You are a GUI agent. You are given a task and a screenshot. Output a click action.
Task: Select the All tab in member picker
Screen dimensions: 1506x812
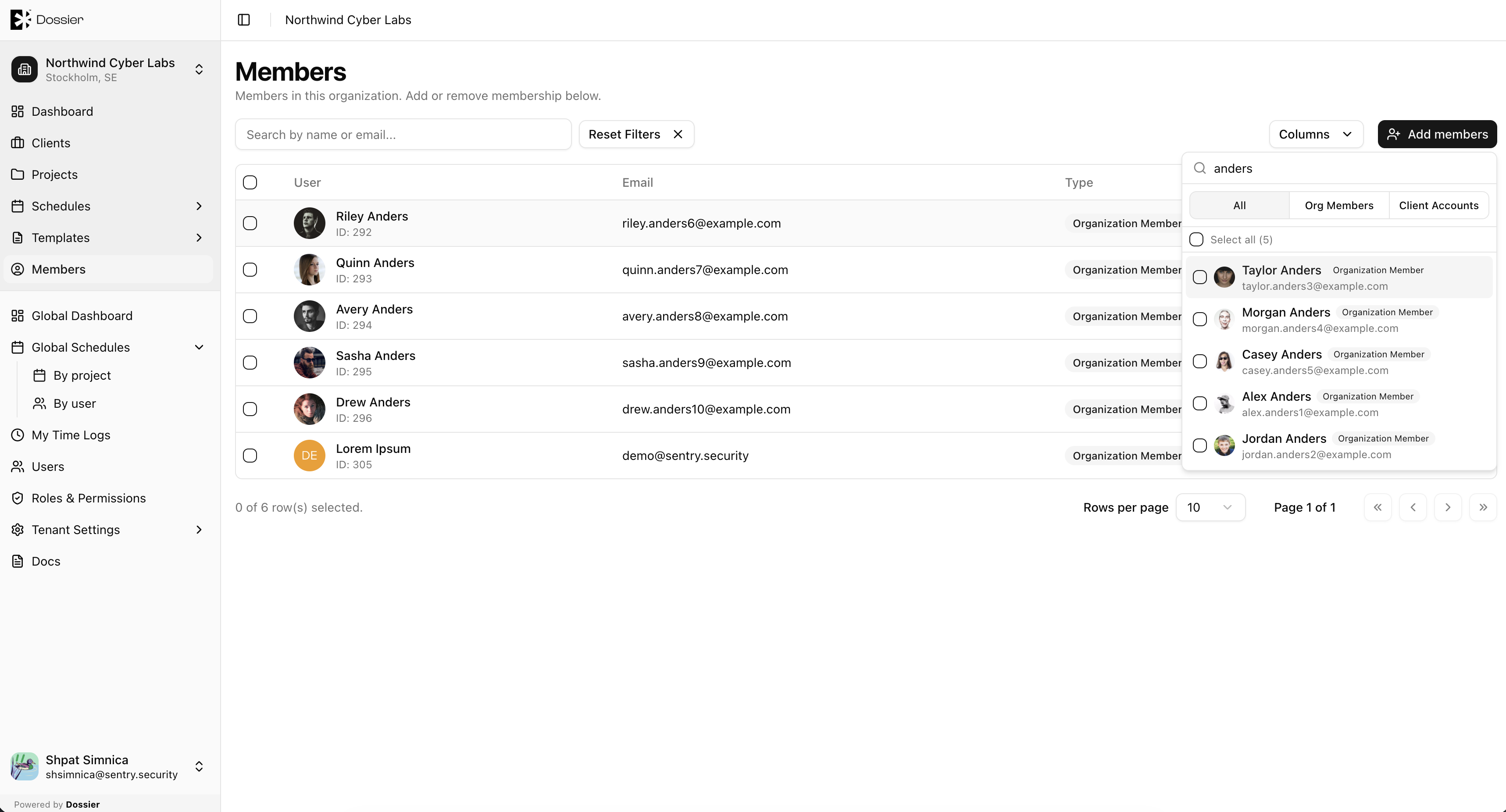tap(1239, 205)
